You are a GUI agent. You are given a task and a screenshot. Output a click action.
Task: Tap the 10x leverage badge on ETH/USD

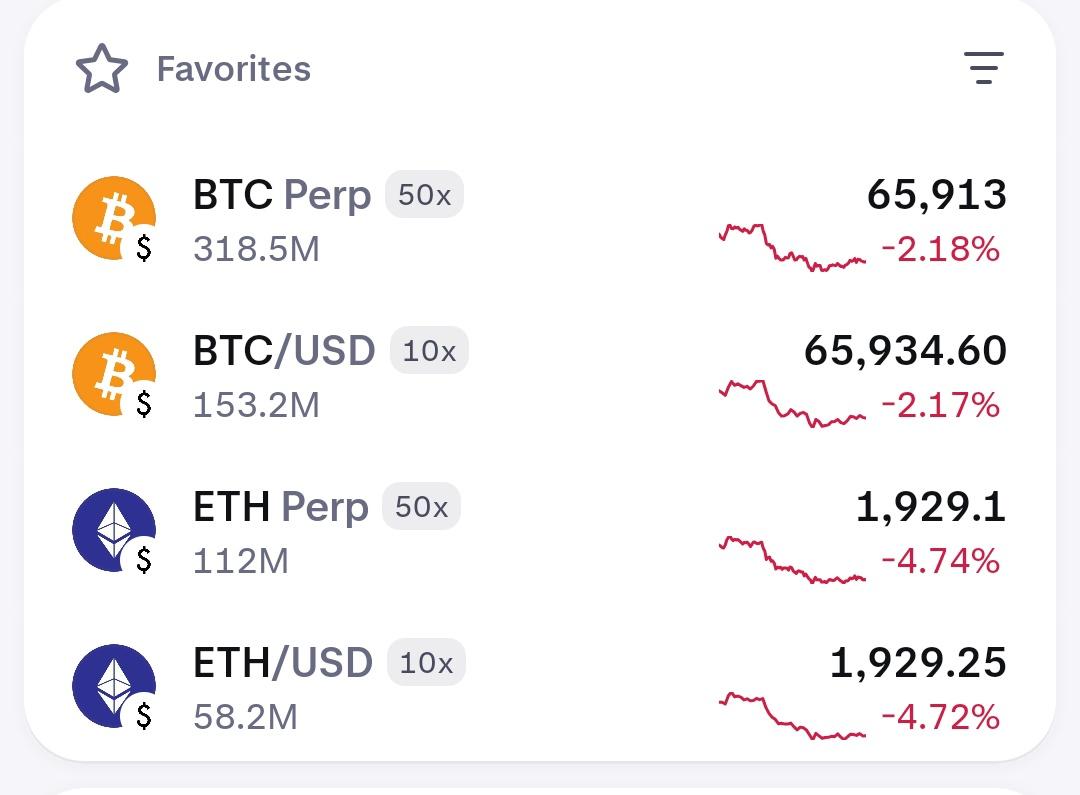(x=426, y=663)
